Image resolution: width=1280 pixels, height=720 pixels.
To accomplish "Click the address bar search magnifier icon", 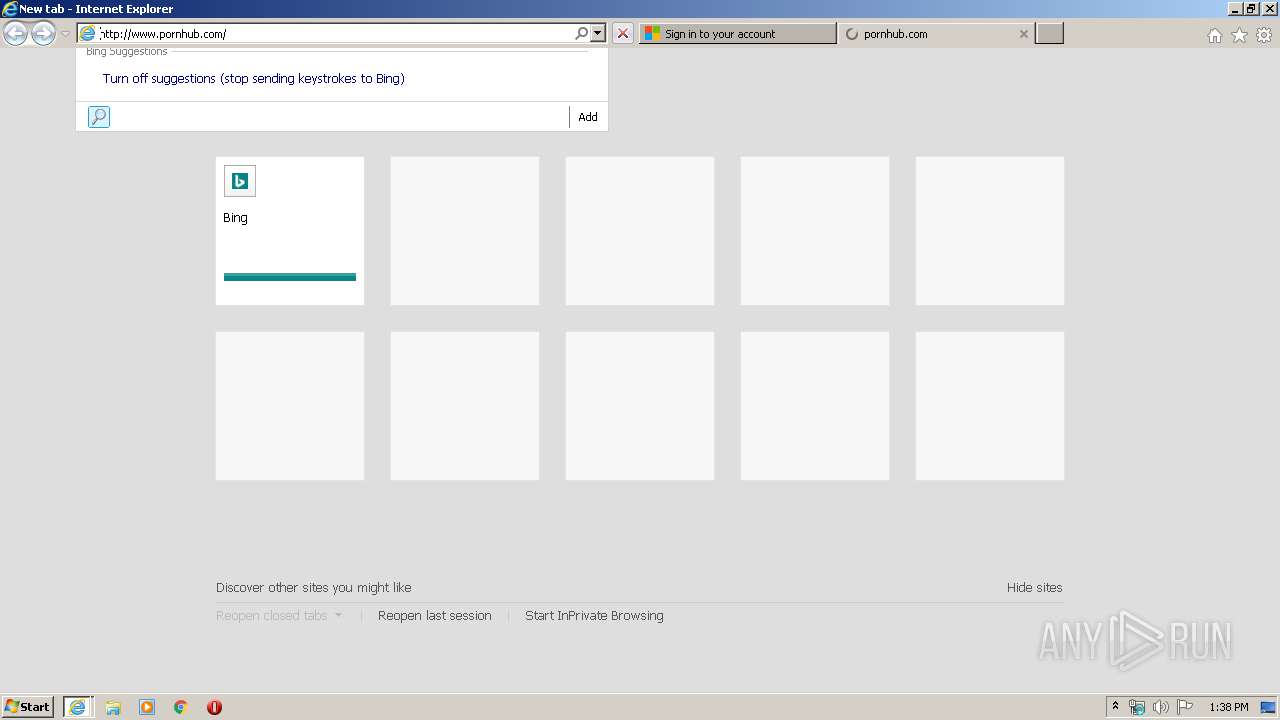I will [x=582, y=34].
